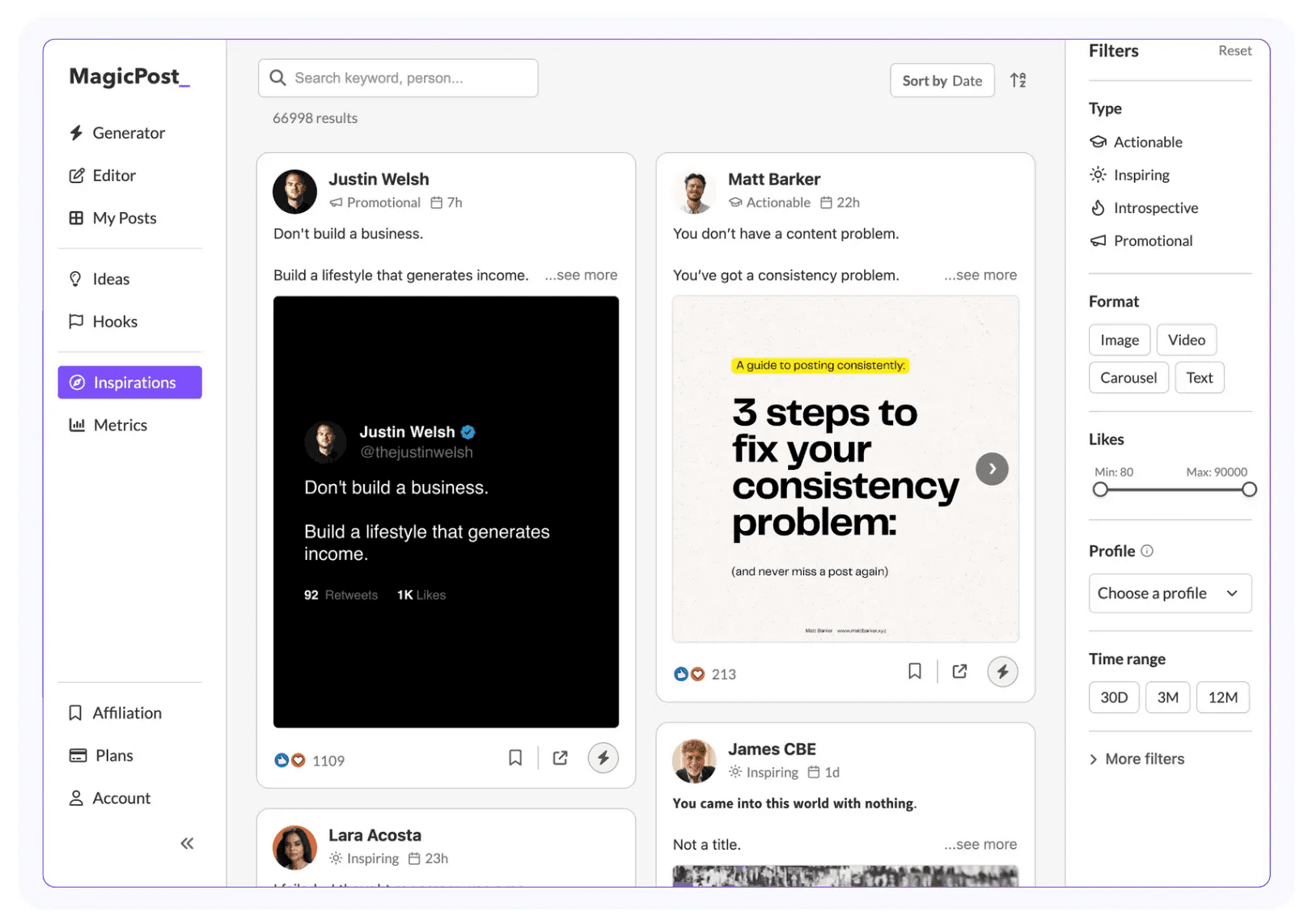The height and width of the screenshot is (924, 1304).
Task: Open Matt Barker's author name
Action: (x=774, y=180)
